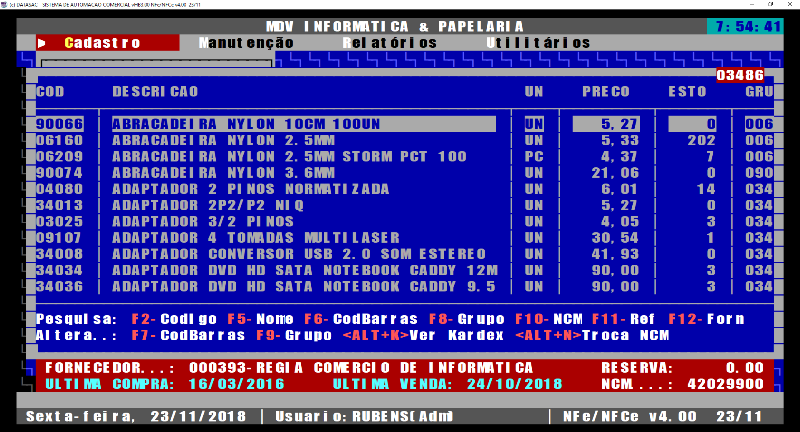Click the F11-Ref search shortcut

[x=623, y=319]
